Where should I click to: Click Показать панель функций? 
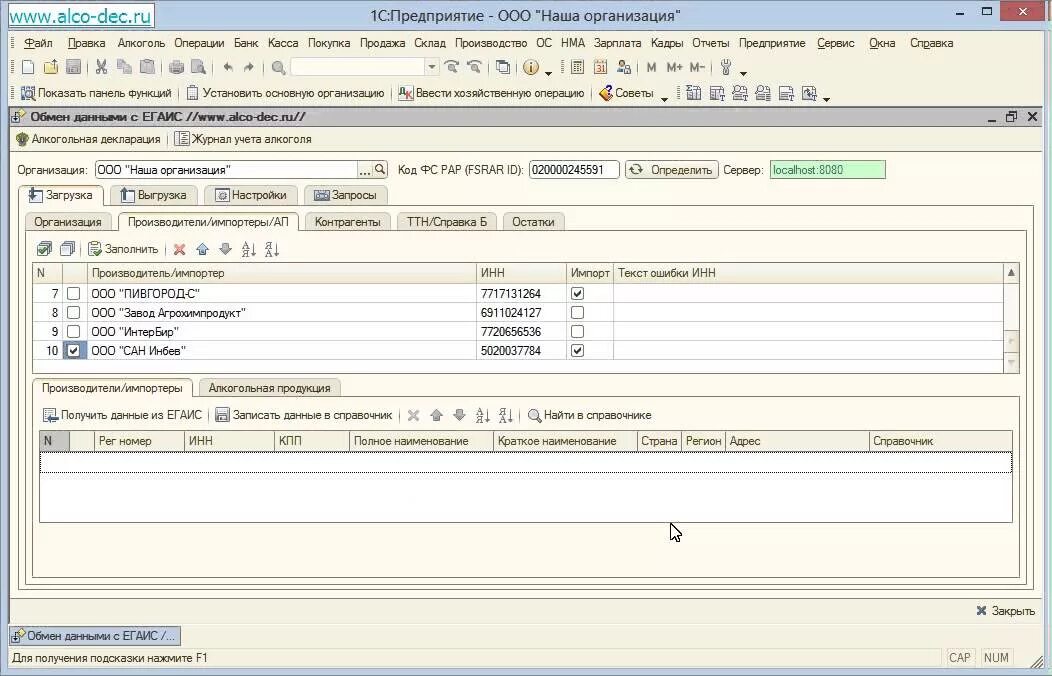[x=97, y=93]
